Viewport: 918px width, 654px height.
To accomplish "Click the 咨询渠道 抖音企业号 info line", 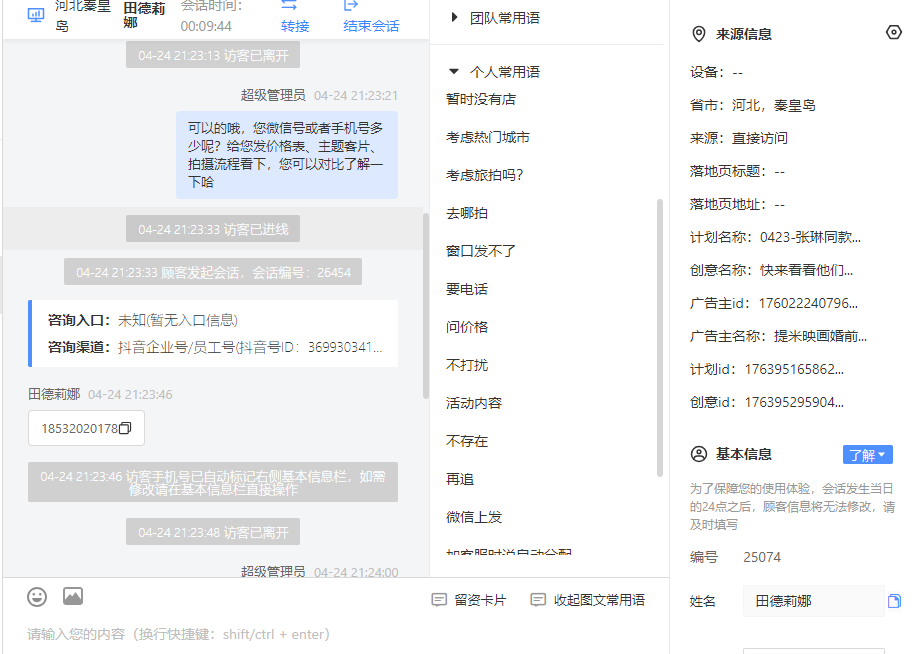I will pos(215,347).
